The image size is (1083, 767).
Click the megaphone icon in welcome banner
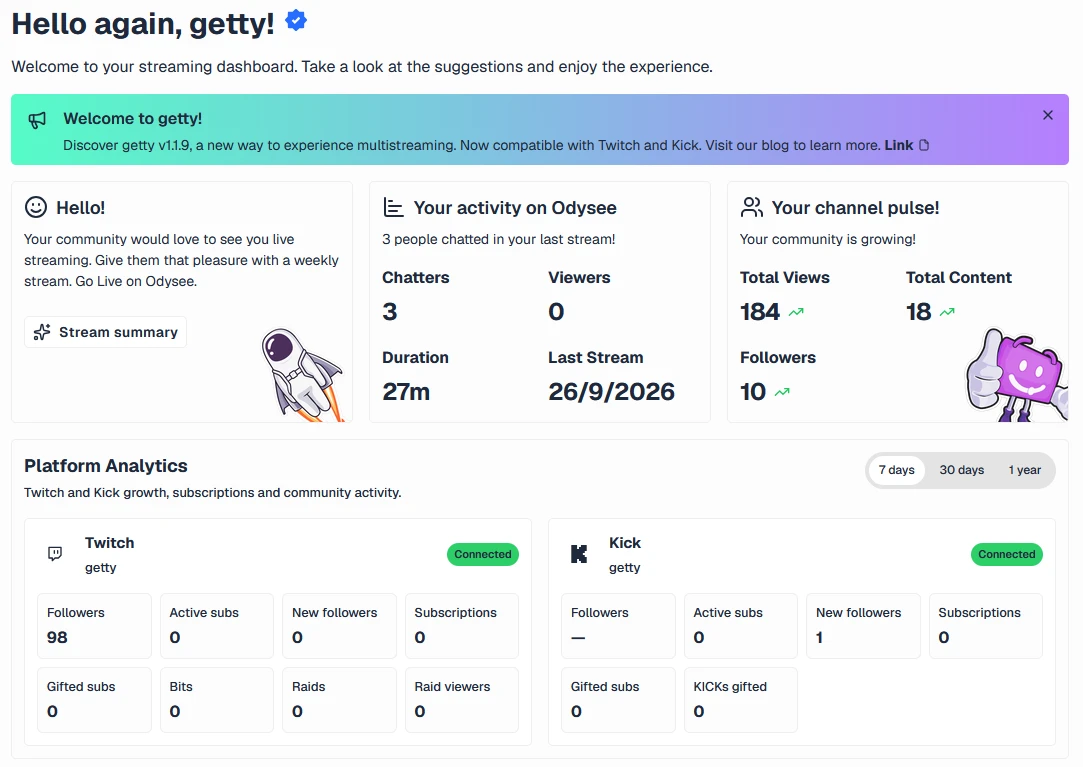(x=37, y=120)
